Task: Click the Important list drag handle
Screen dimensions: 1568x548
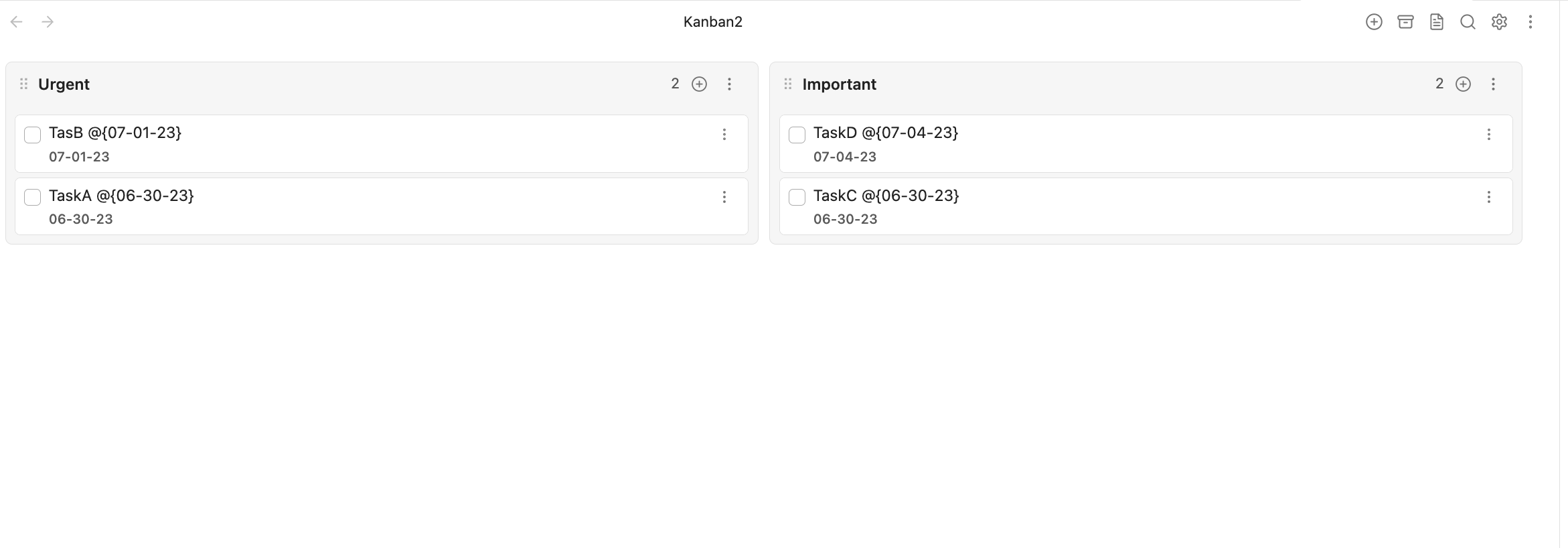Action: [788, 84]
